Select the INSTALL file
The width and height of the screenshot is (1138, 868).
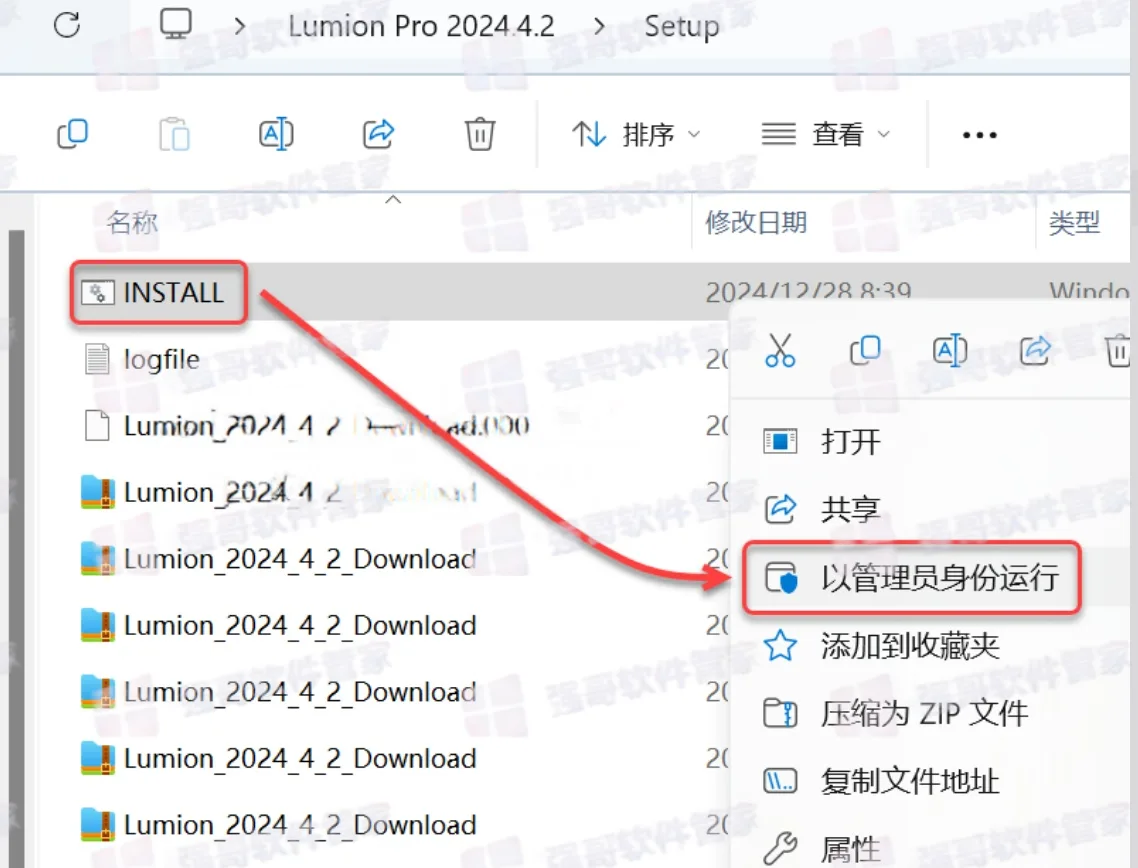[x=173, y=292]
